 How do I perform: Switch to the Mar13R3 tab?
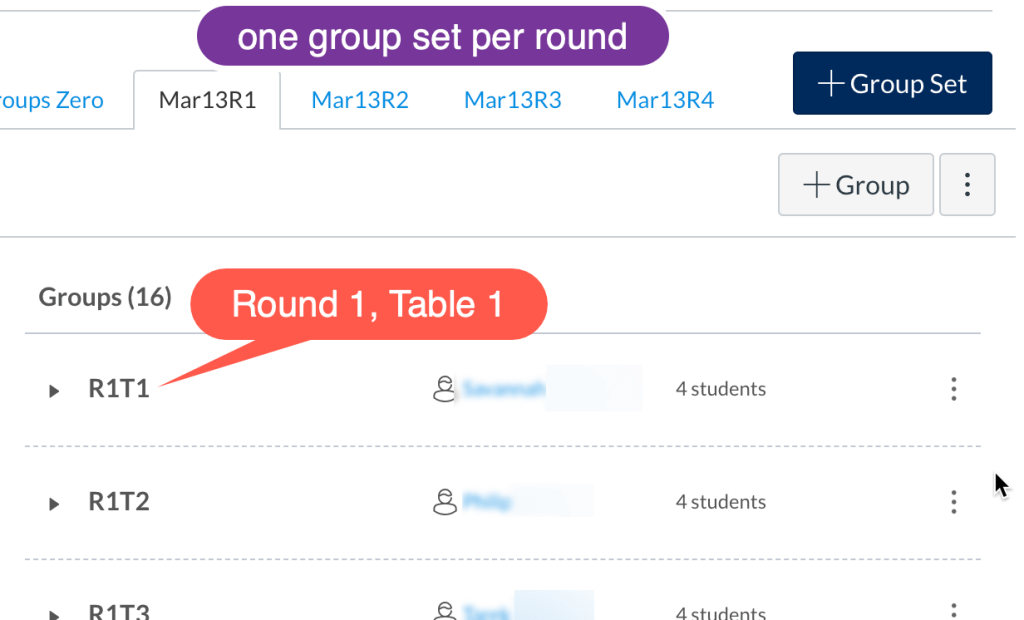513,100
